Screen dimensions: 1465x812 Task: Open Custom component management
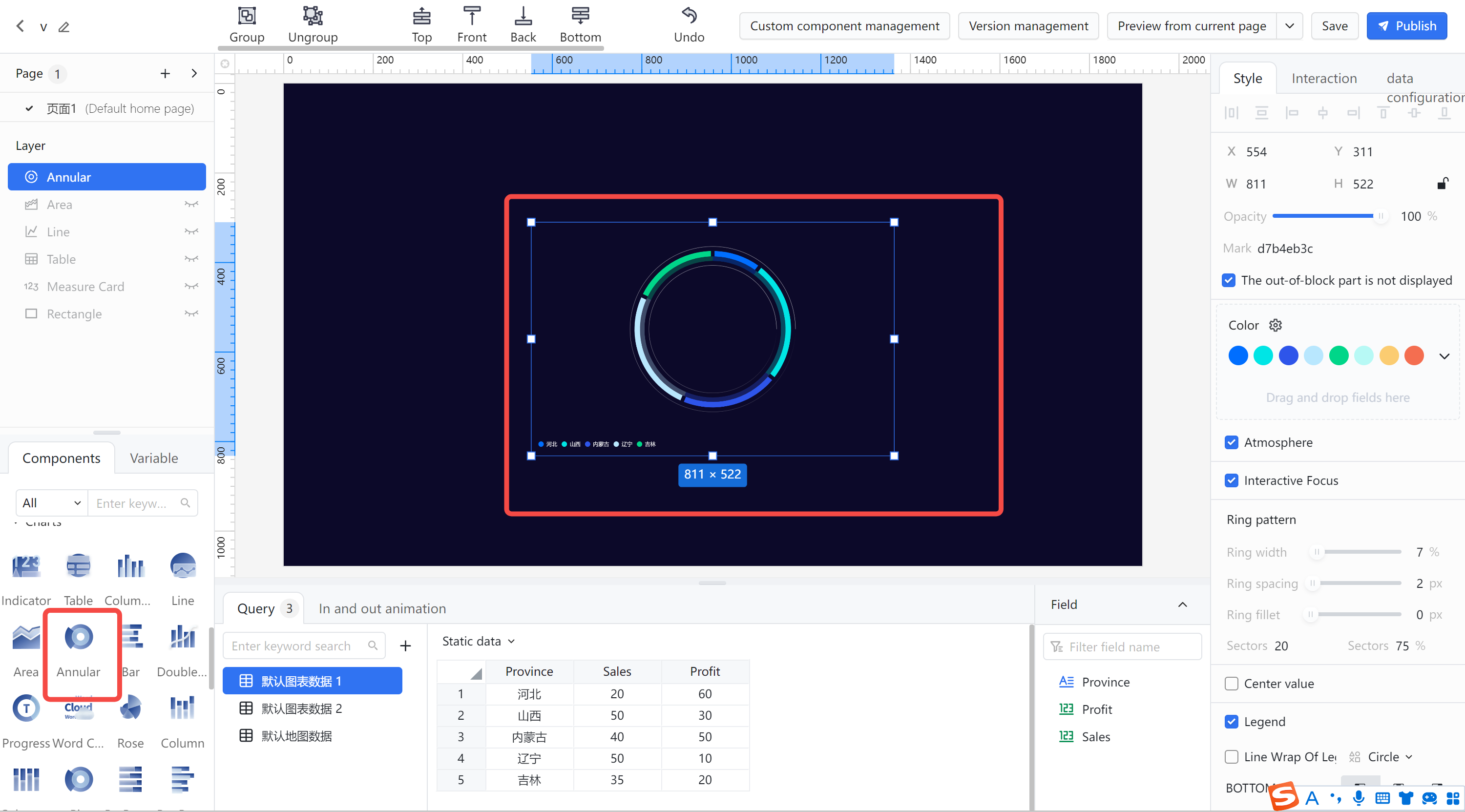[844, 26]
